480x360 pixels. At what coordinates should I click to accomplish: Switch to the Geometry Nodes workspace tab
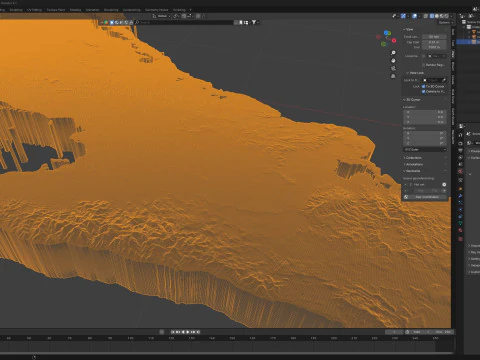point(156,10)
